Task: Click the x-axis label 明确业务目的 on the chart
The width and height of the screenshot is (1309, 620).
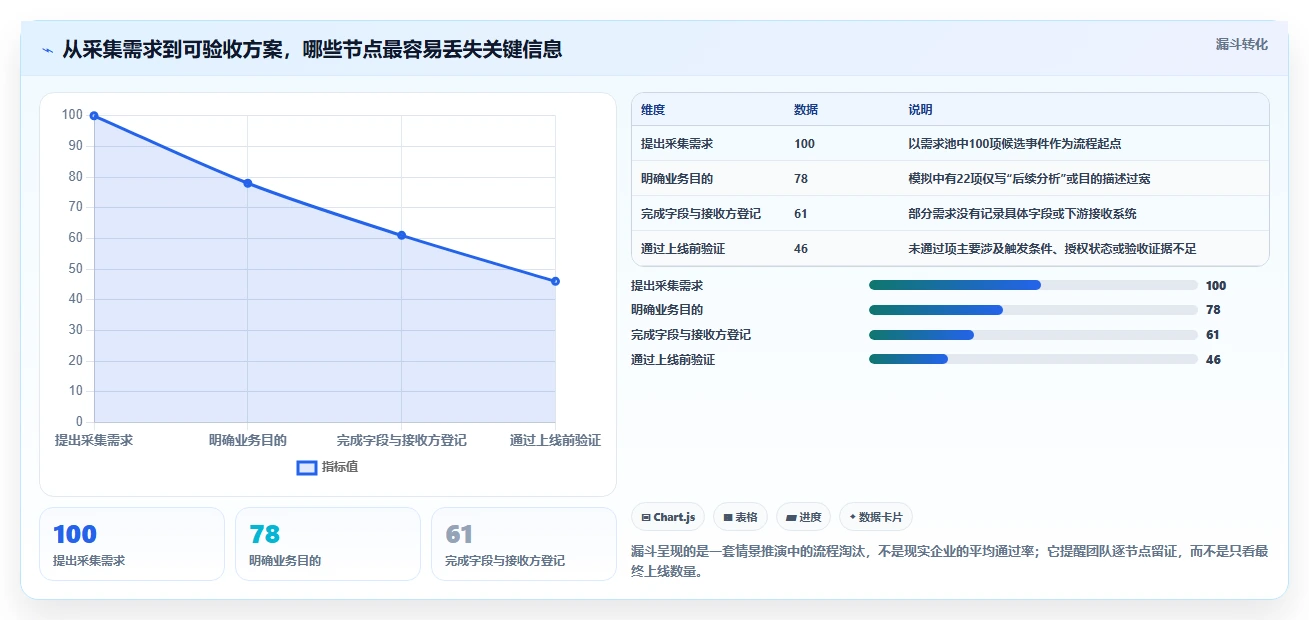Action: pyautogui.click(x=248, y=440)
